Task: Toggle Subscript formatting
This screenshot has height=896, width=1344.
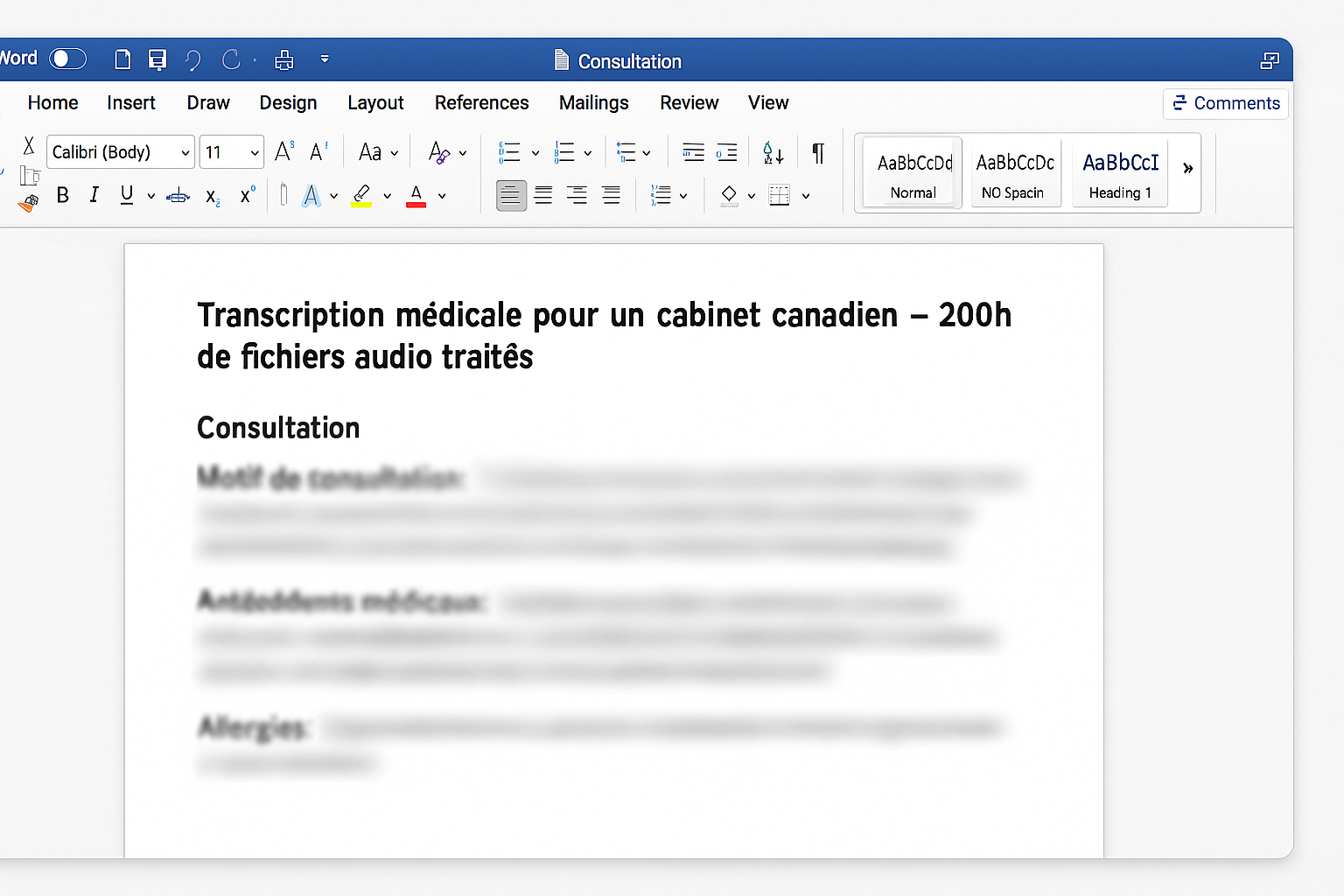Action: click(x=213, y=197)
